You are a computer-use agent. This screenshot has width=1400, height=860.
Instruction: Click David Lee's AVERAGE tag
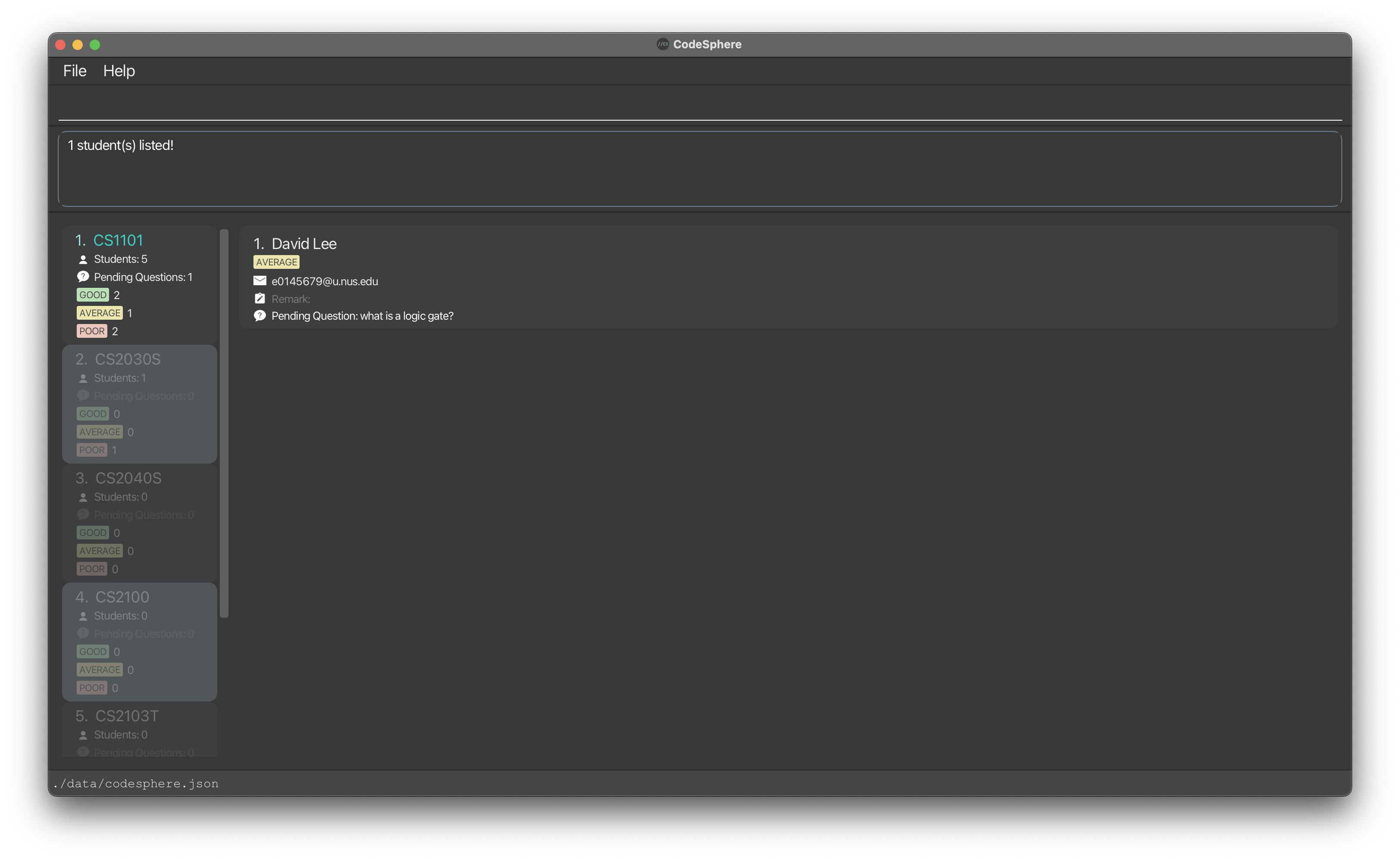coord(276,262)
